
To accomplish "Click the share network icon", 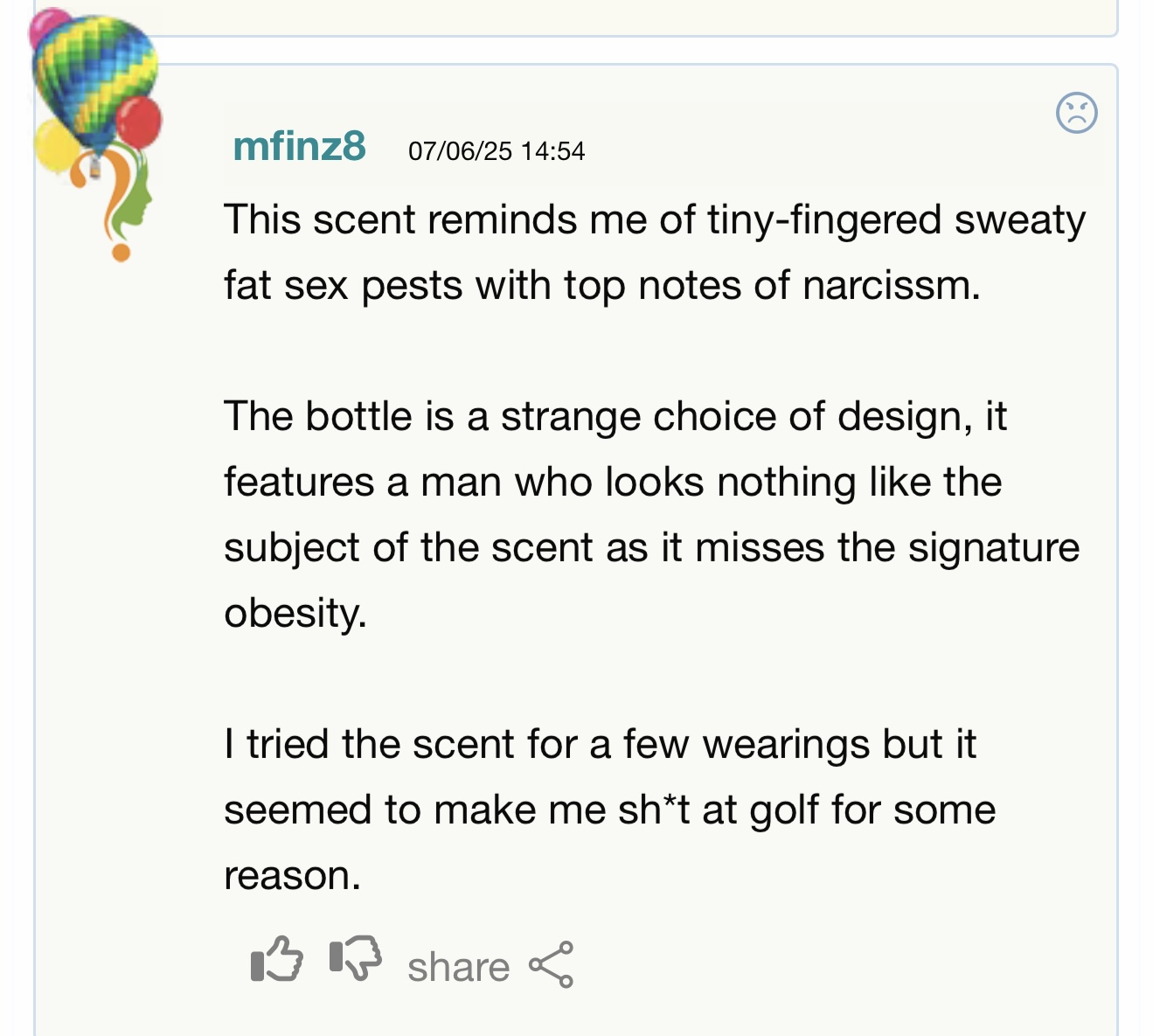I will pyautogui.click(x=551, y=964).
